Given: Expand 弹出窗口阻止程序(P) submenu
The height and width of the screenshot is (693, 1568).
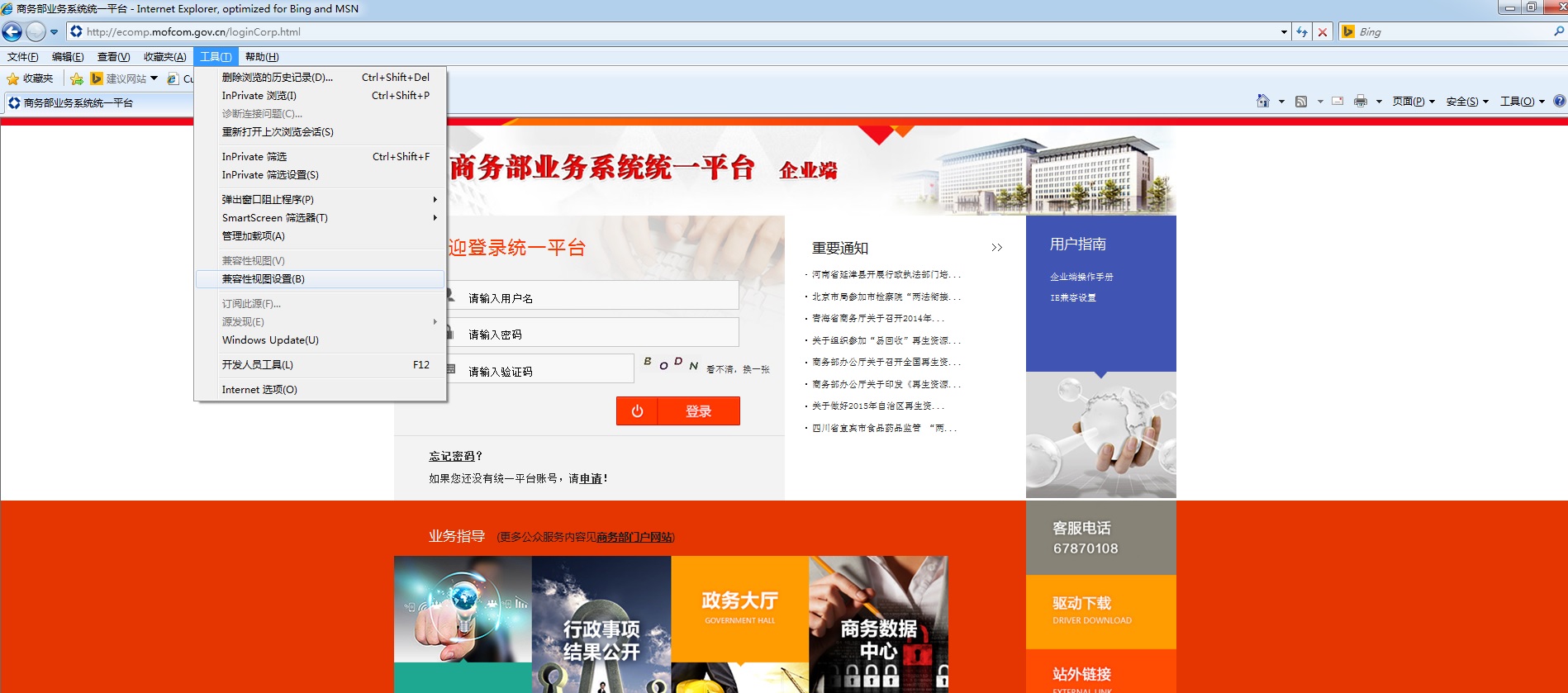Looking at the screenshot, I should [x=321, y=200].
